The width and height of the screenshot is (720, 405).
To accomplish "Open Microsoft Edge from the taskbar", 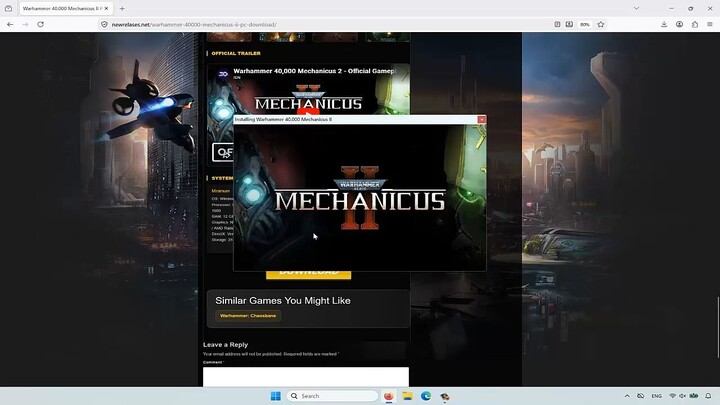I will pyautogui.click(x=426, y=396).
